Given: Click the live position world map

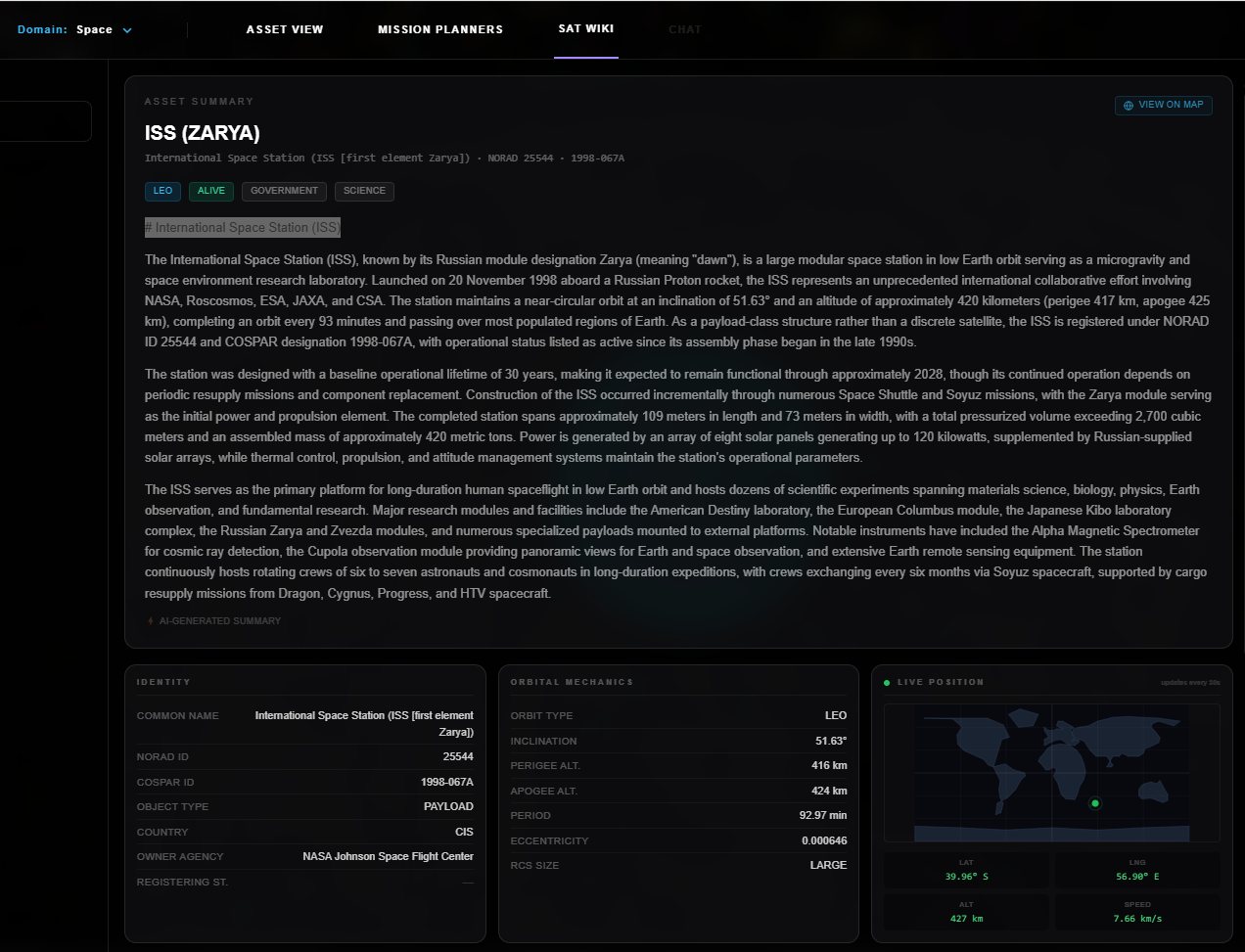Looking at the screenshot, I should [x=1052, y=773].
